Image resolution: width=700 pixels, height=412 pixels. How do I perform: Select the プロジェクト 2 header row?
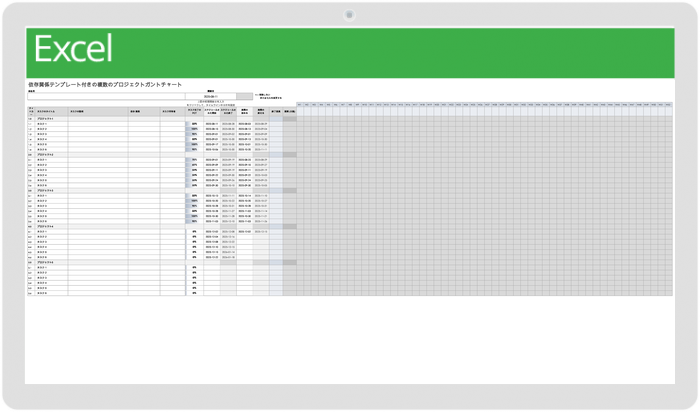(x=162, y=155)
